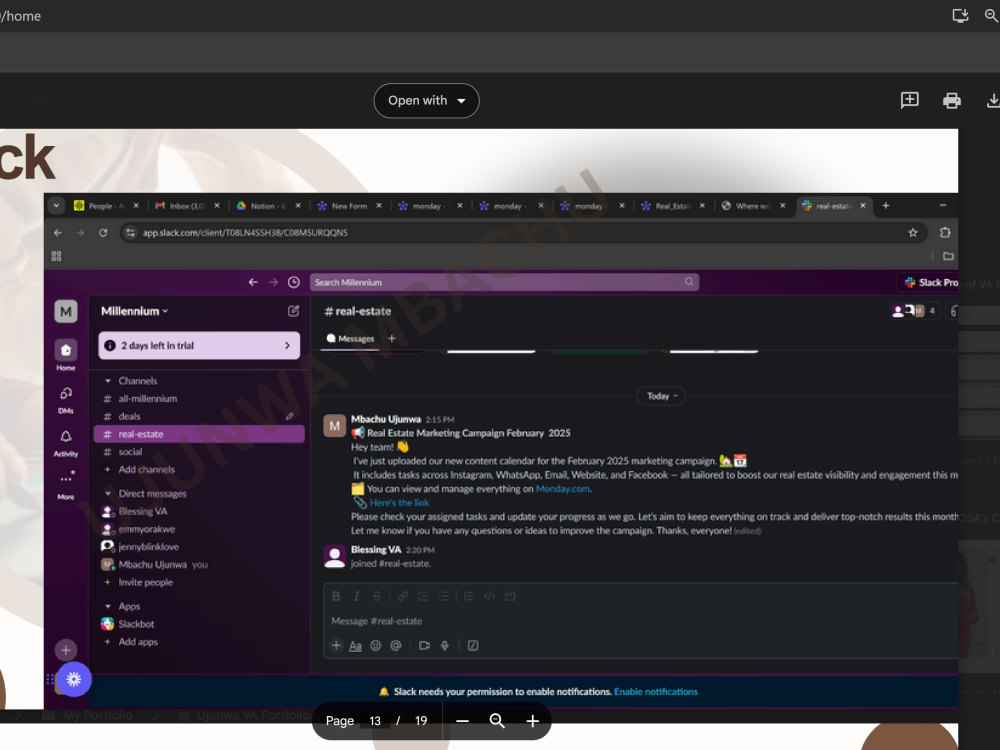Toggle code block in composer
This screenshot has height=750, width=1000.
510,596
